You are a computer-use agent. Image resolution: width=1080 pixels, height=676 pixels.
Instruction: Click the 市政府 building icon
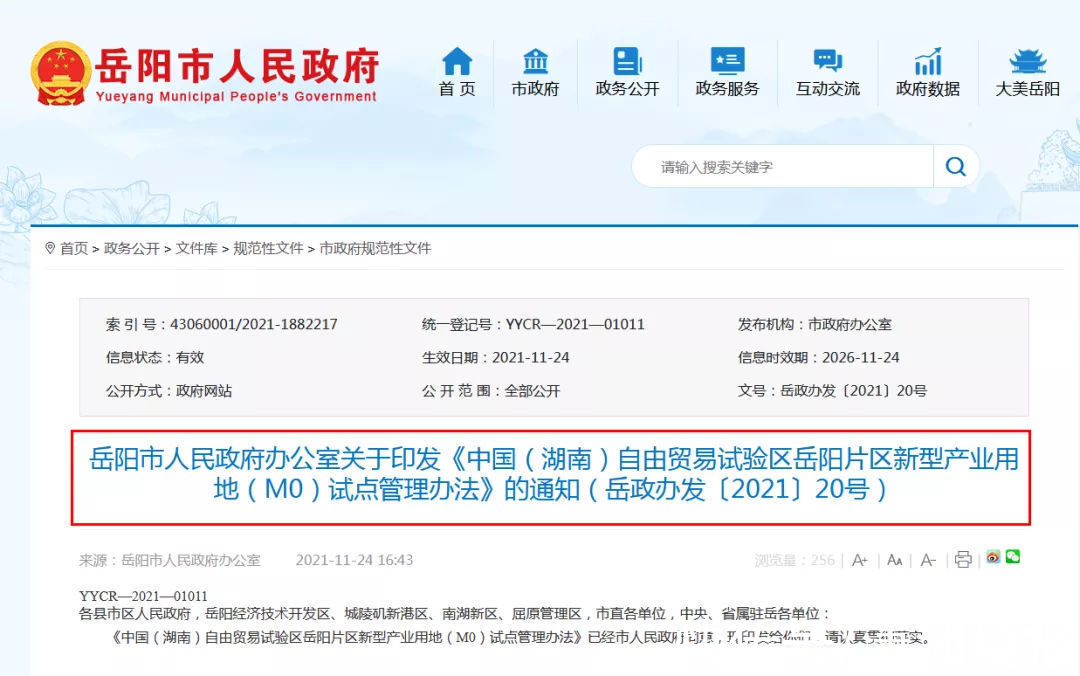(x=535, y=60)
